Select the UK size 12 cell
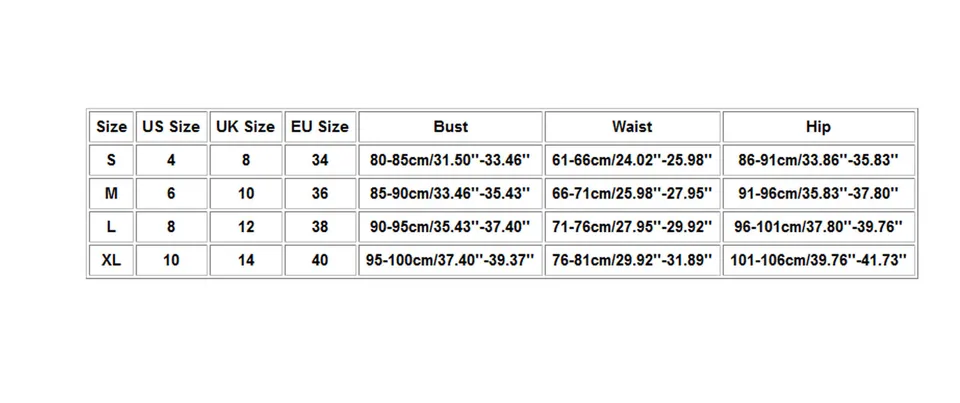 [x=246, y=227]
